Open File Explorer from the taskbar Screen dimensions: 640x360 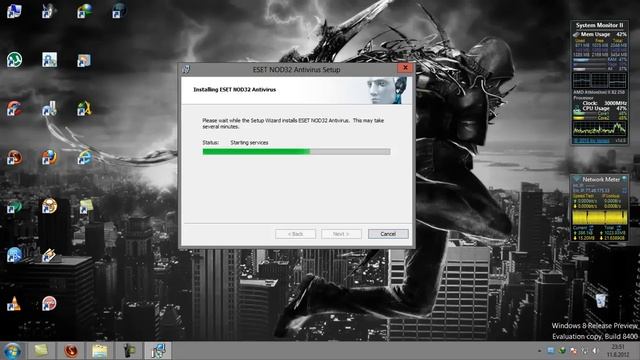click(99, 351)
